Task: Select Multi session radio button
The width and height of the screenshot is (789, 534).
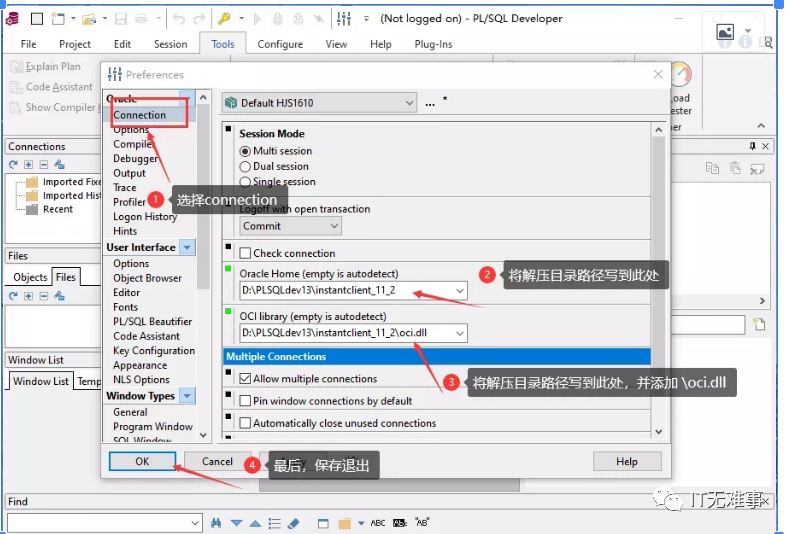Action: pyautogui.click(x=245, y=151)
